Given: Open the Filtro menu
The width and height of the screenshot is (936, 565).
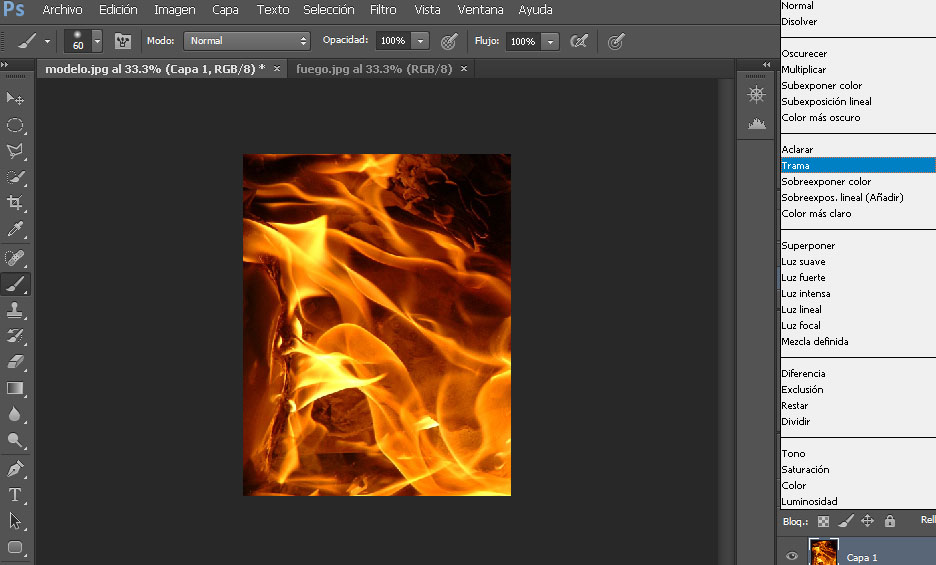Looking at the screenshot, I should pos(383,10).
